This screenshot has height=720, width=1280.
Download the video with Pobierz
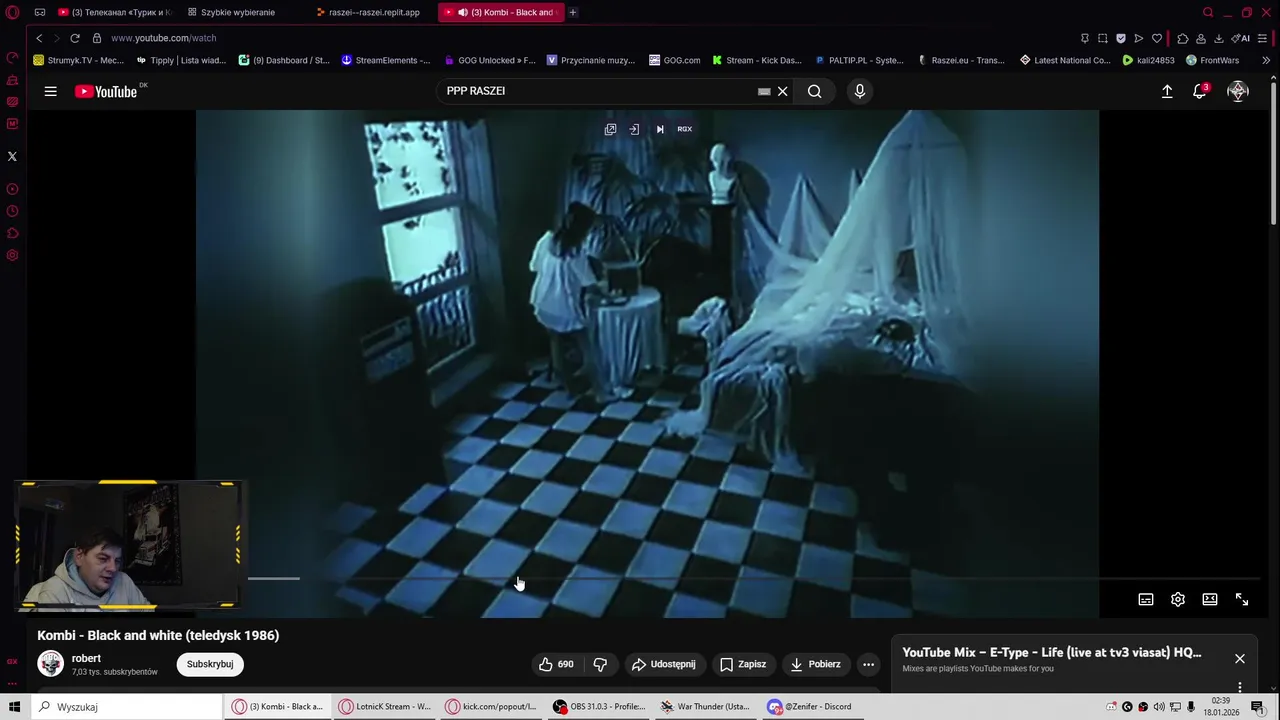815,664
